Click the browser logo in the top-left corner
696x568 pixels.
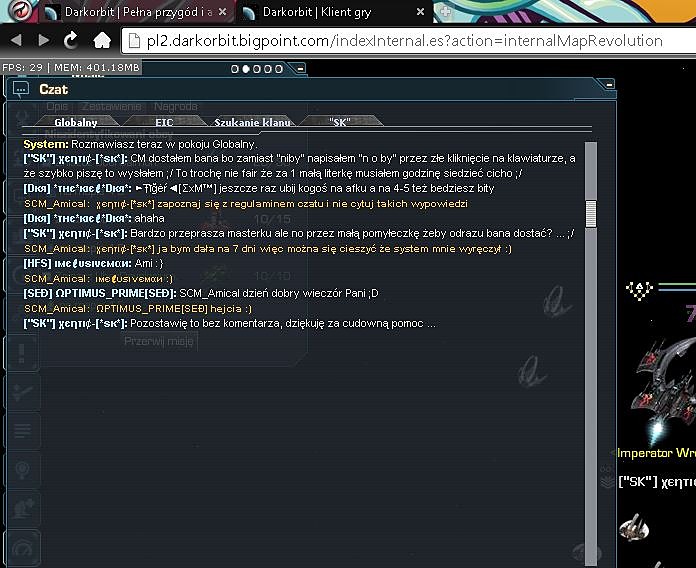tap(20, 11)
